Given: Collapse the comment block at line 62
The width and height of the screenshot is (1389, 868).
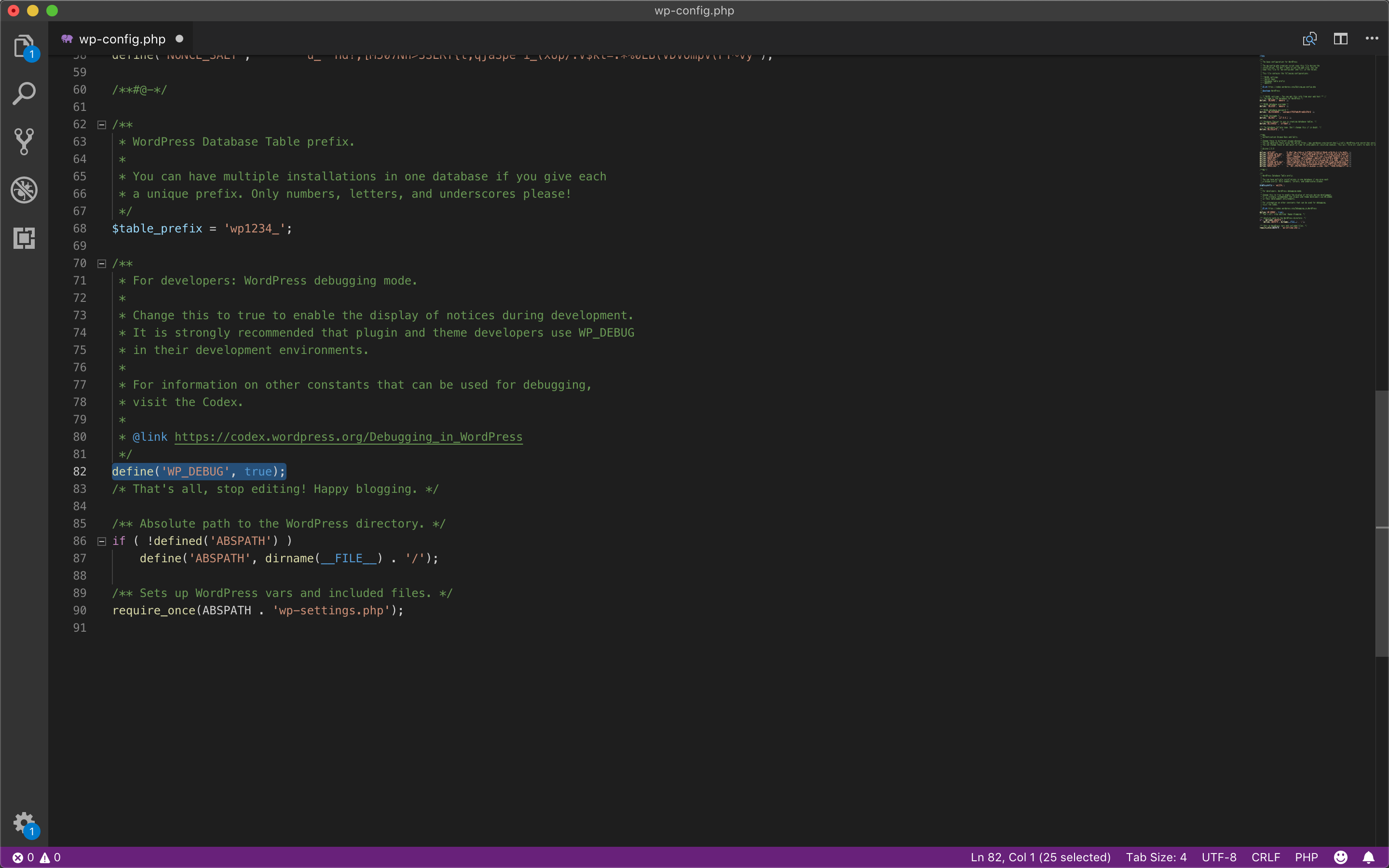Looking at the screenshot, I should pos(102,124).
